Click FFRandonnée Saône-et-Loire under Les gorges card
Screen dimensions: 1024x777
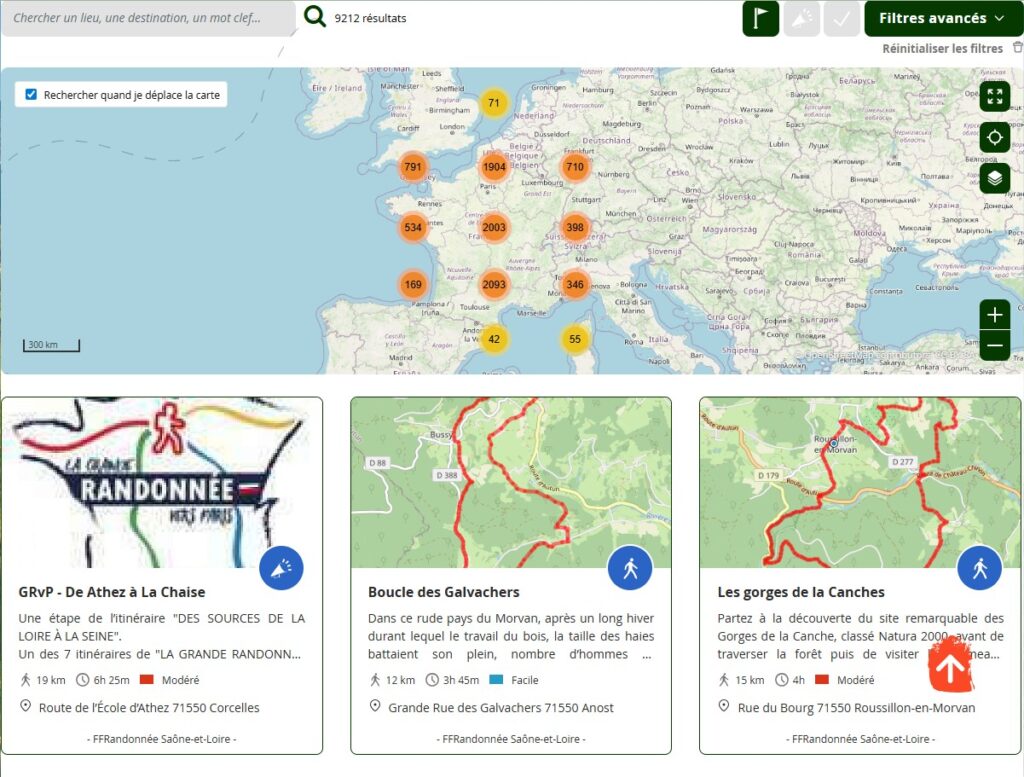coord(860,739)
